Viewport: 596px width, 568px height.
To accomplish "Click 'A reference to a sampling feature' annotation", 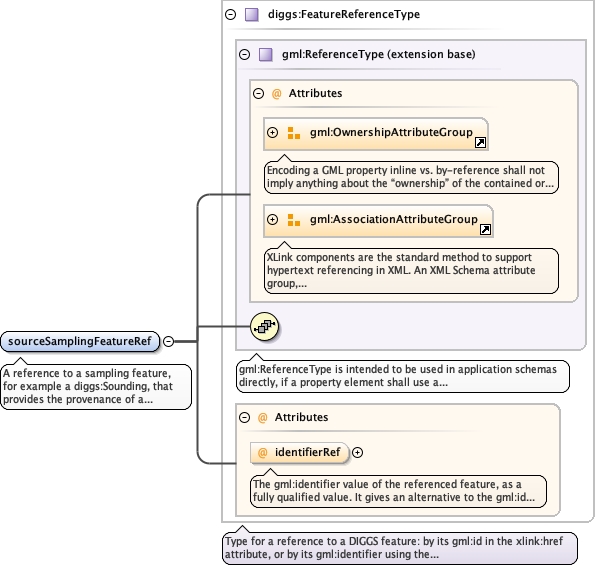I will click(x=96, y=387).
